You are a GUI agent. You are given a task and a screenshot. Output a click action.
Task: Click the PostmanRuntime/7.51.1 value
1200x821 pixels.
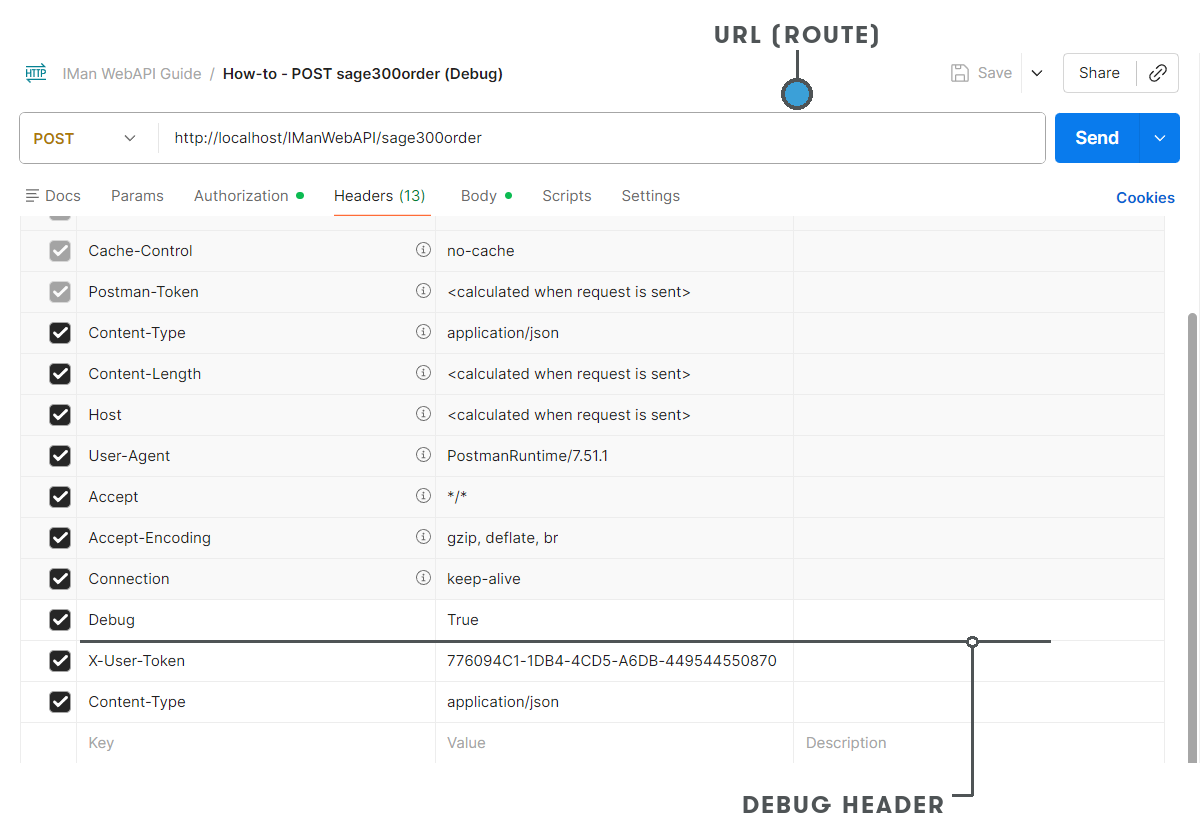click(528, 456)
